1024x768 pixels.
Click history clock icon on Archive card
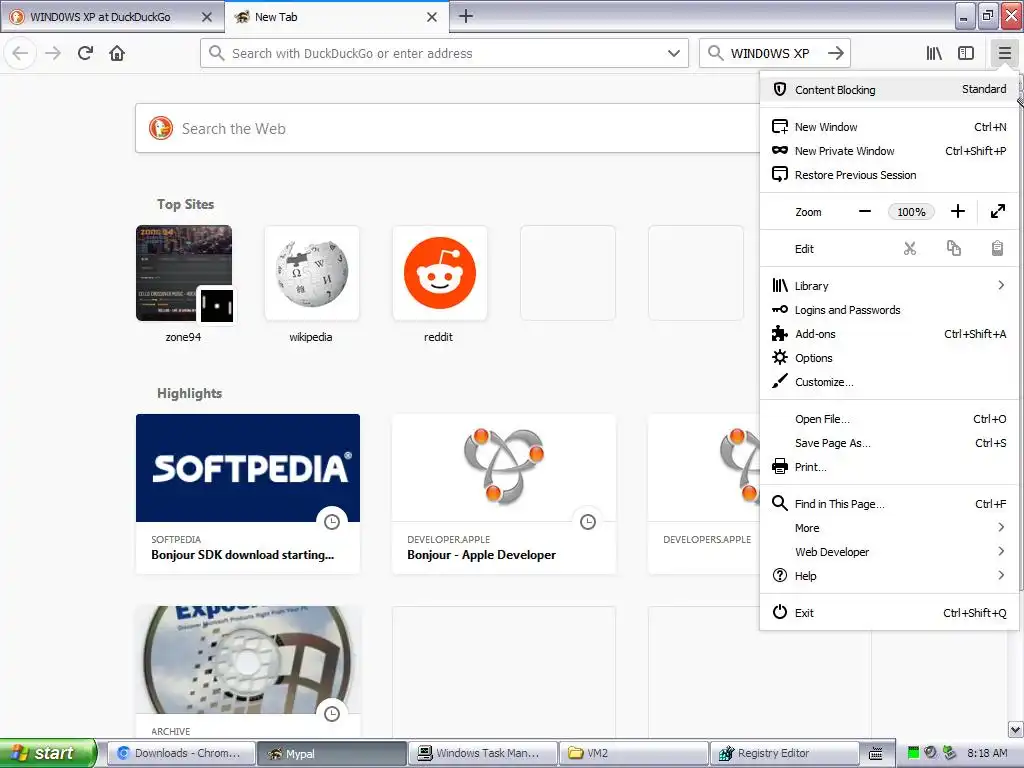point(332,714)
